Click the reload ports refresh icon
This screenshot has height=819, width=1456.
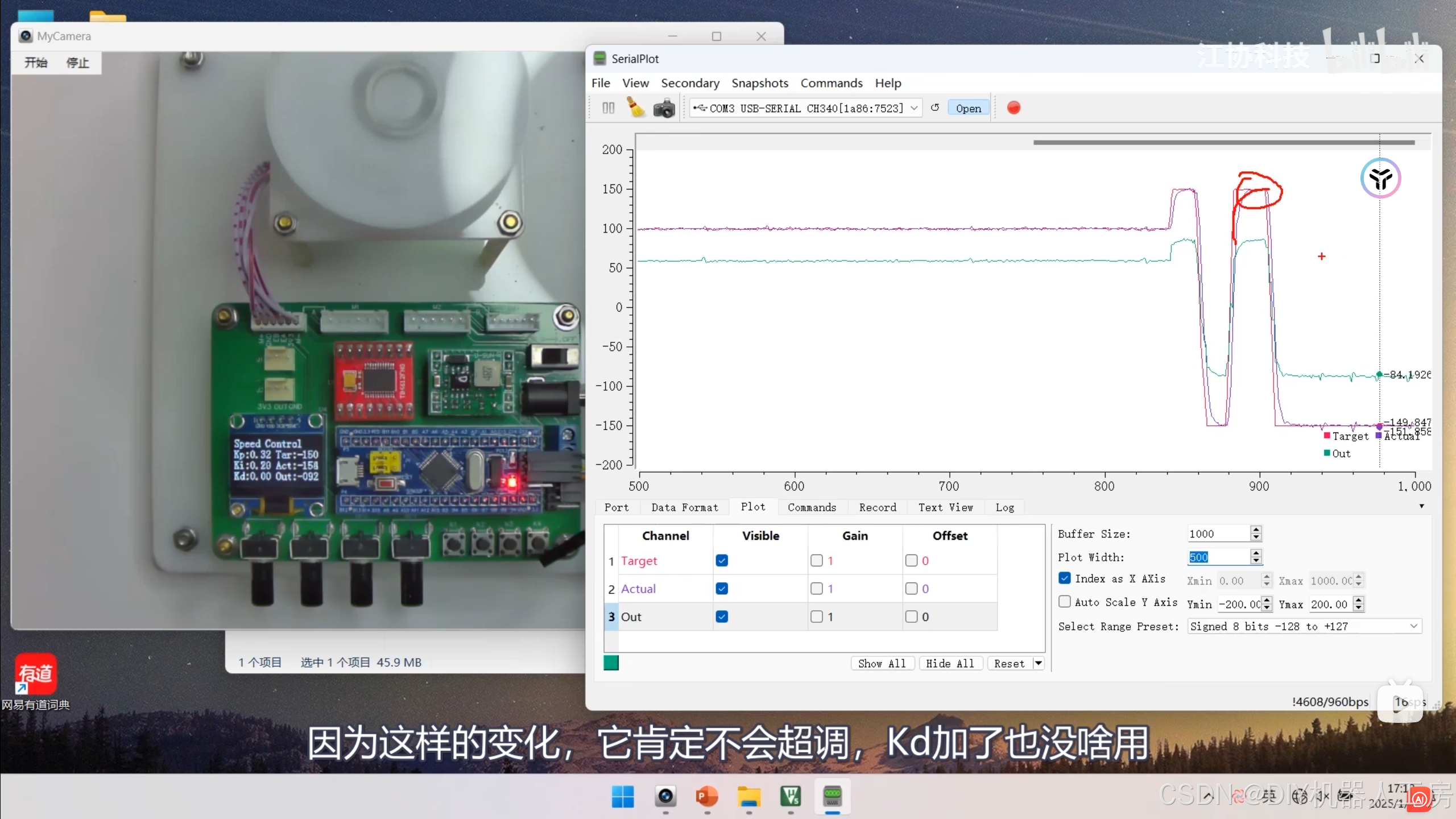(935, 107)
